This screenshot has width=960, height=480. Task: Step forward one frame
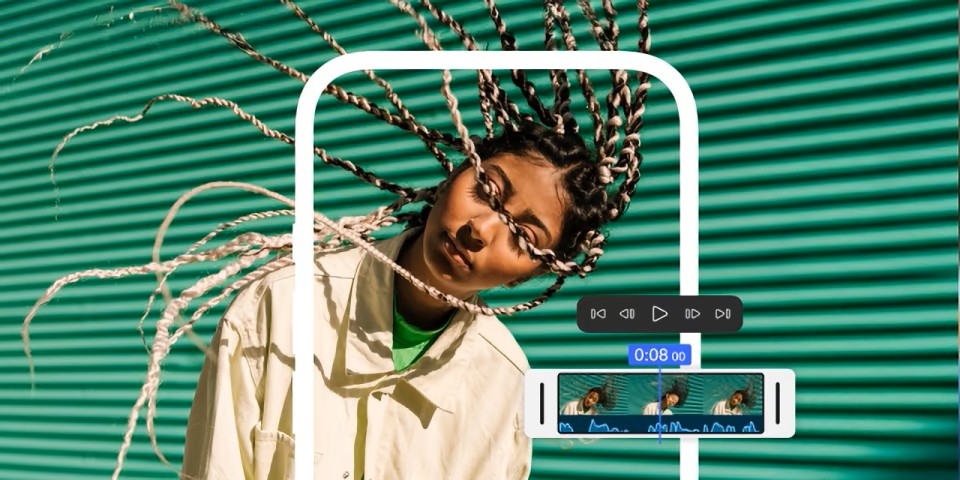pos(692,314)
